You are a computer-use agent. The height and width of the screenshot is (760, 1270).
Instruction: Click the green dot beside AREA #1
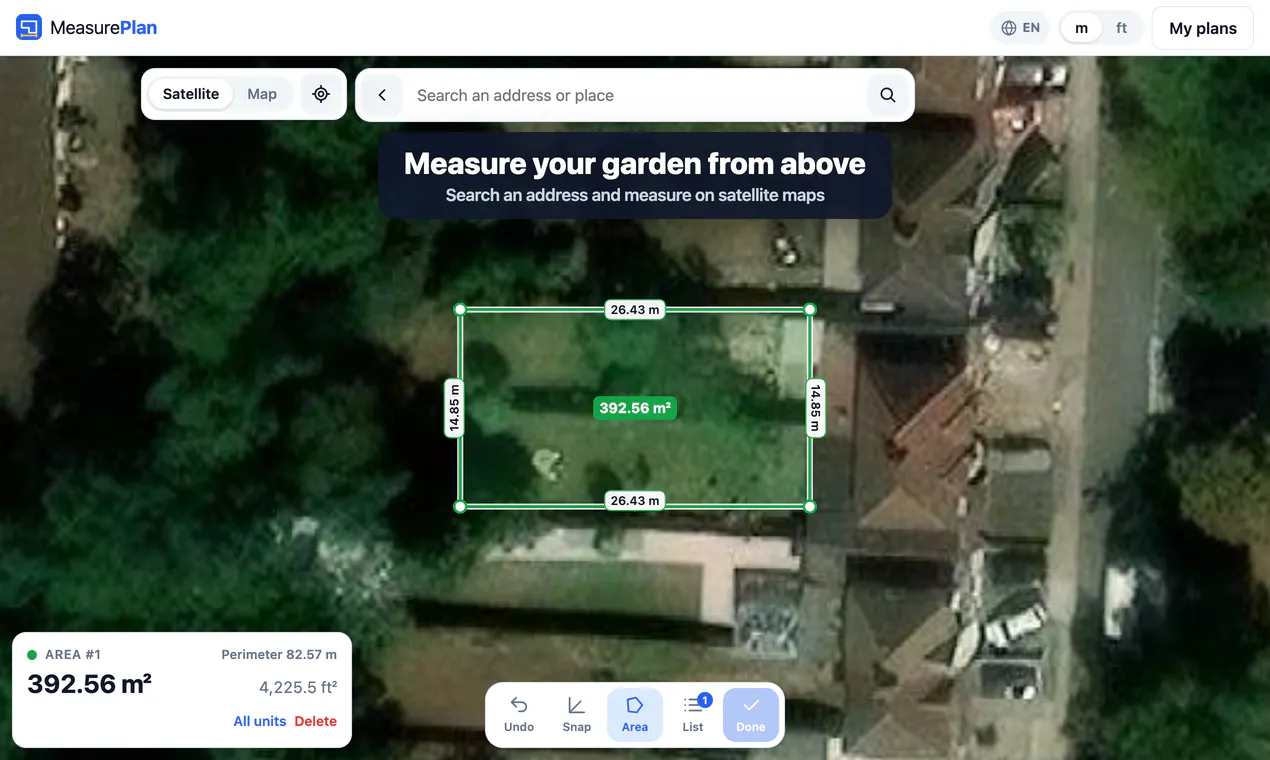[32, 655]
